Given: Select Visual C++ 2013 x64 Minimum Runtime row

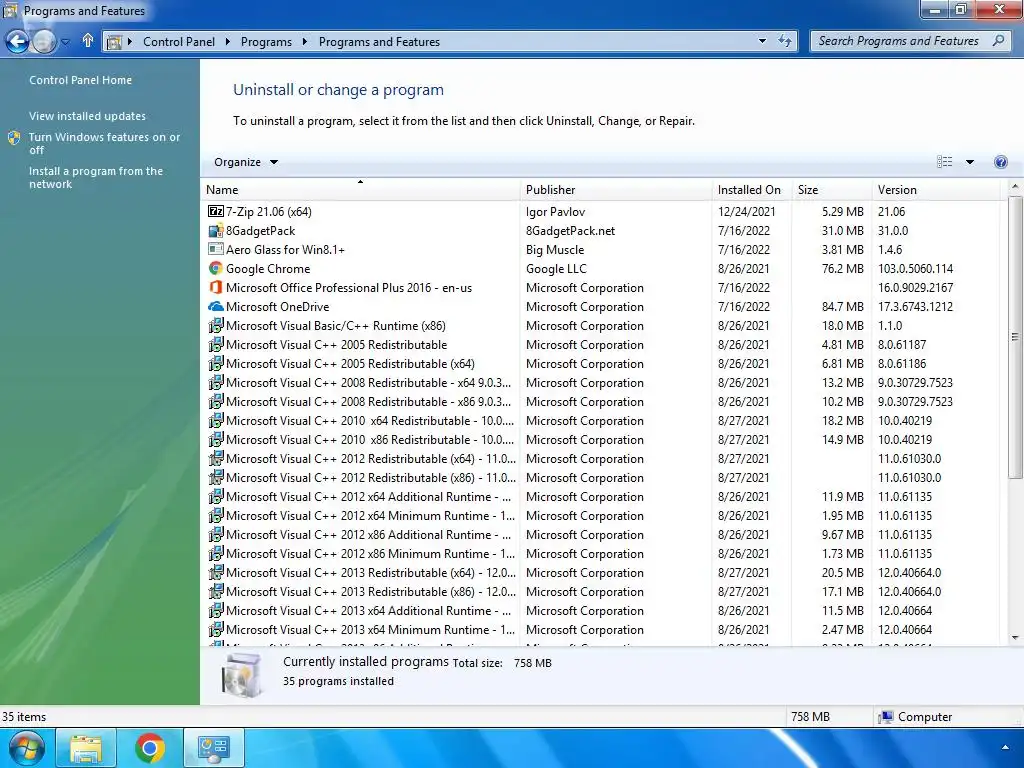Looking at the screenshot, I should [x=602, y=629].
